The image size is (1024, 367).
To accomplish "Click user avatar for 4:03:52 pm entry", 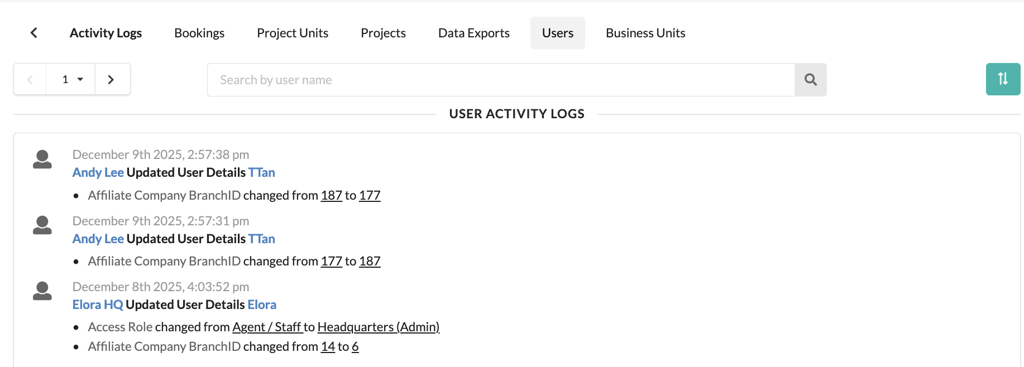I will point(42,291).
